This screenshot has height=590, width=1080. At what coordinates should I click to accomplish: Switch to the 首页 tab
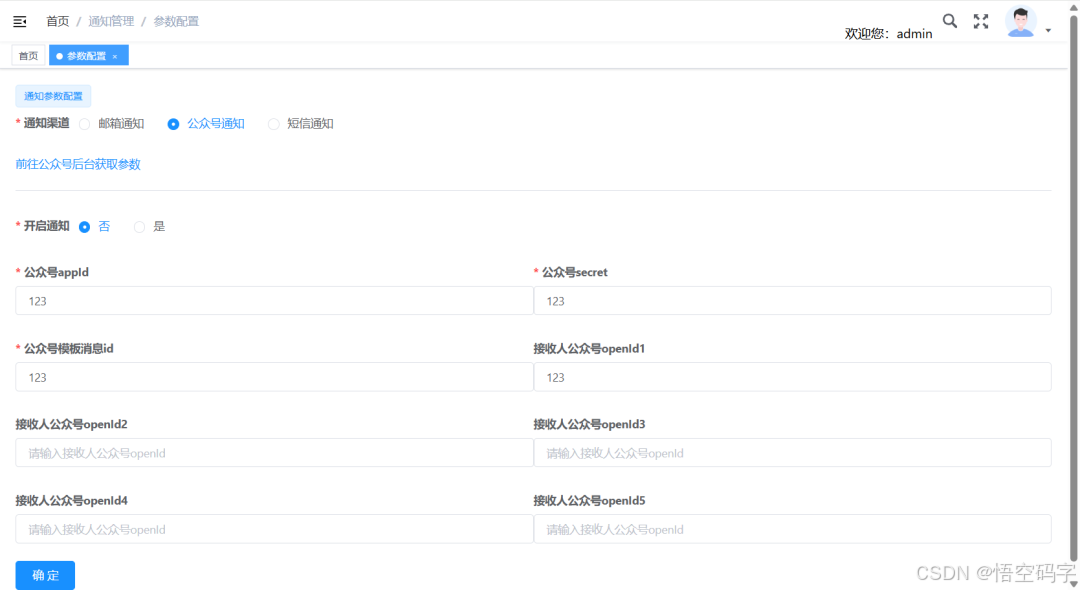click(x=28, y=56)
